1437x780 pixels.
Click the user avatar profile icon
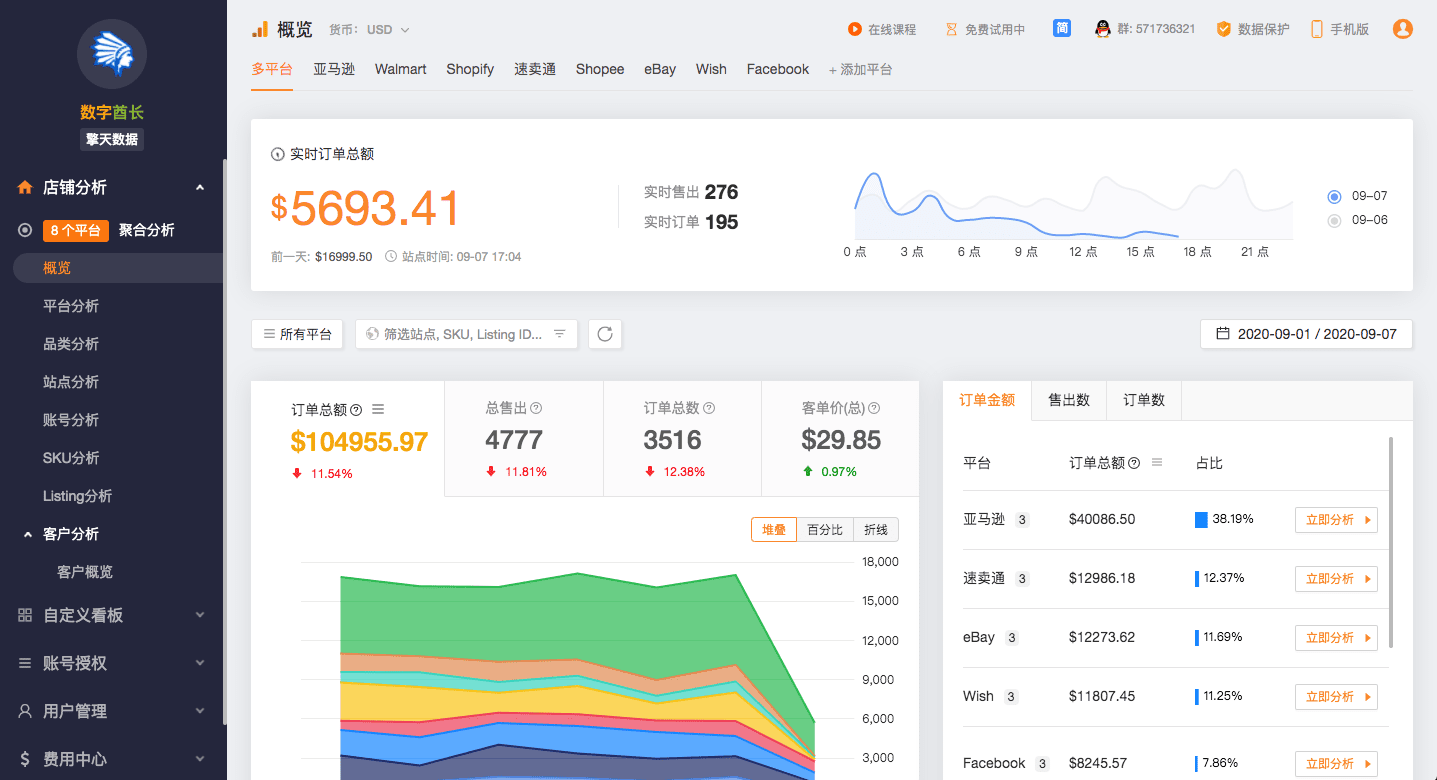(1403, 29)
